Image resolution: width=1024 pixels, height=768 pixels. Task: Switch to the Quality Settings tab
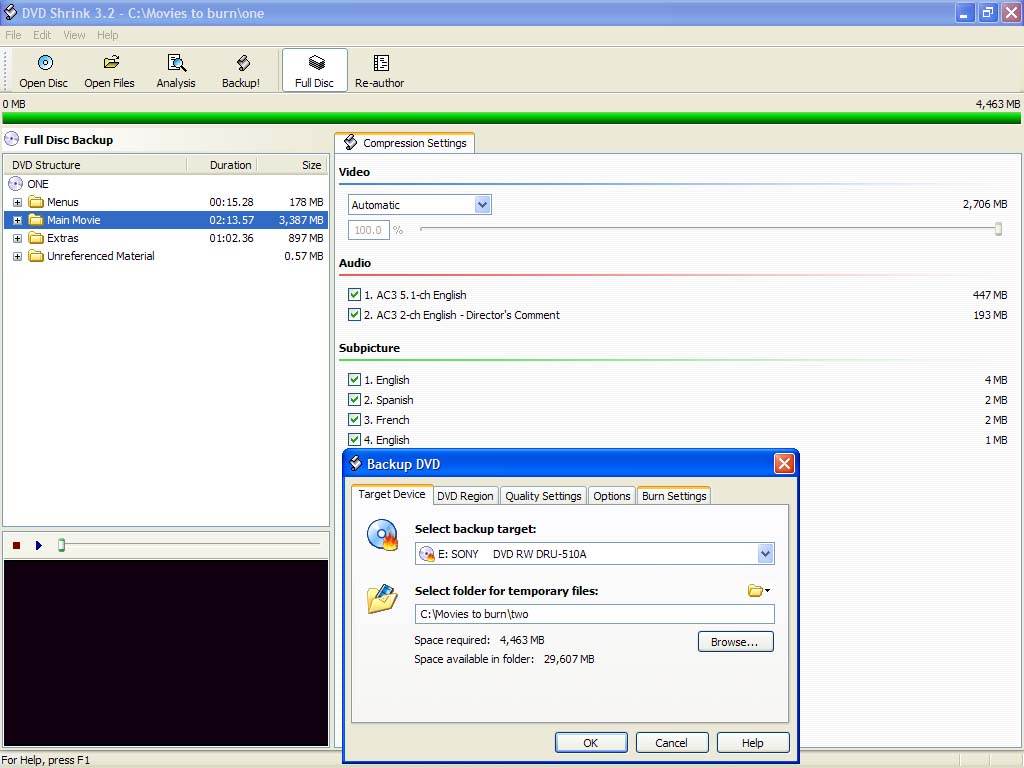543,496
